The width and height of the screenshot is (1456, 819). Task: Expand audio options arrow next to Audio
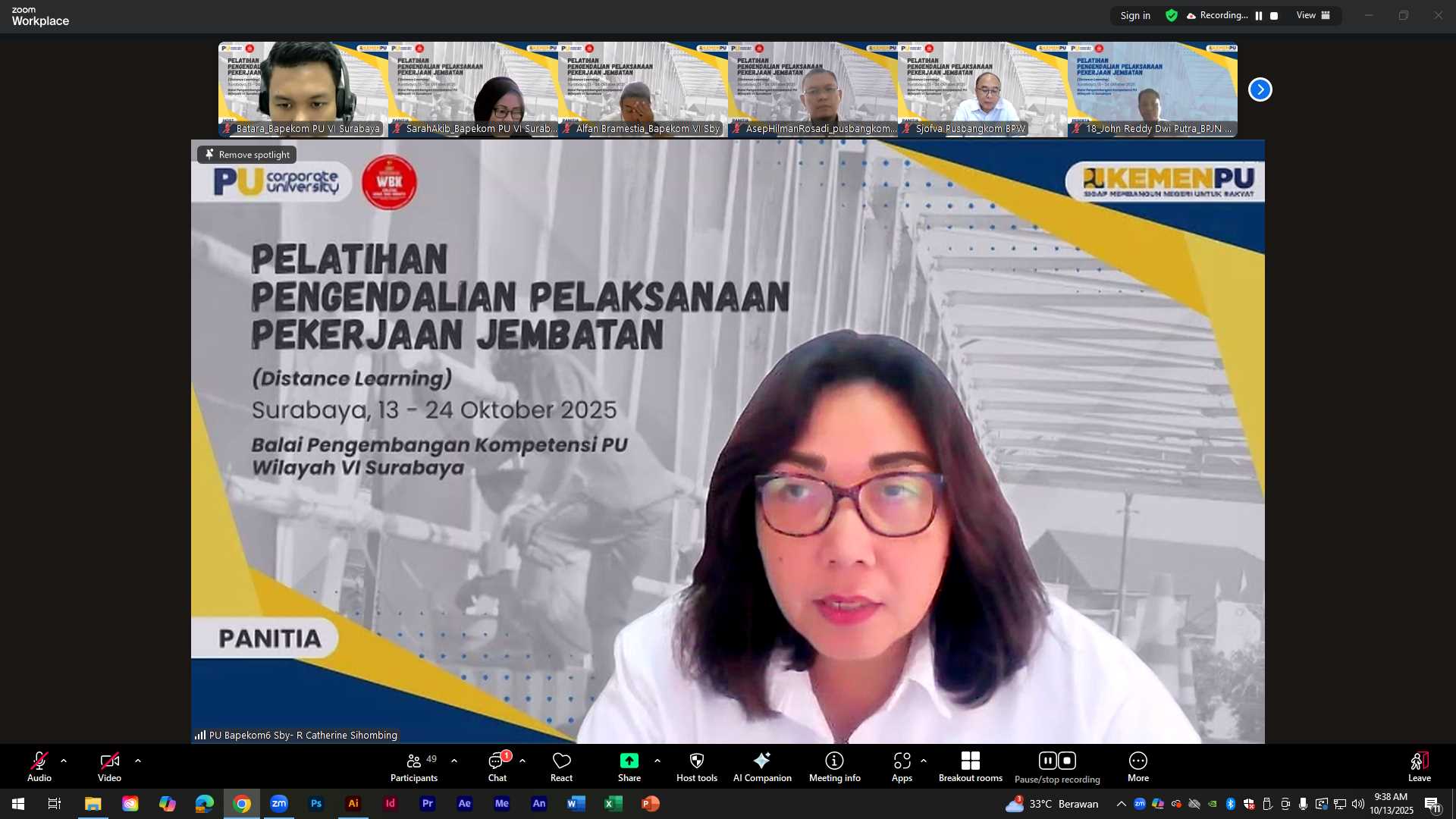[64, 761]
